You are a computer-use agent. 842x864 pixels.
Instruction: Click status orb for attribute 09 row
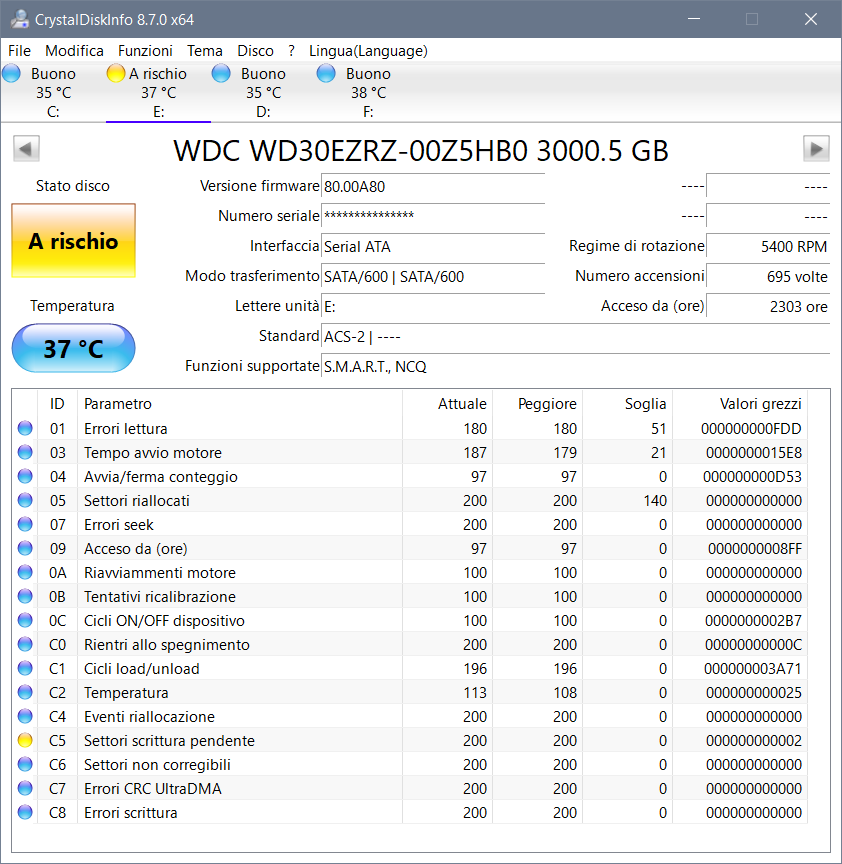[x=25, y=548]
